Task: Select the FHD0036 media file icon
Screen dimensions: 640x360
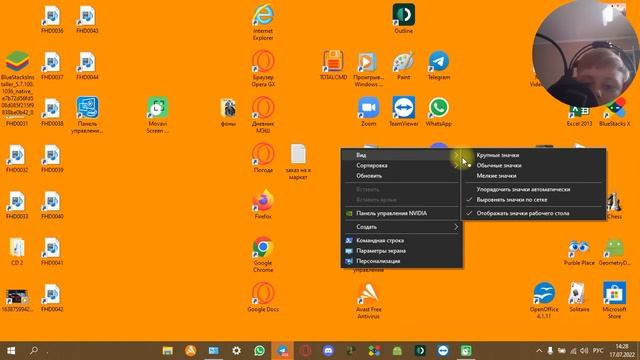Action: [x=52, y=18]
